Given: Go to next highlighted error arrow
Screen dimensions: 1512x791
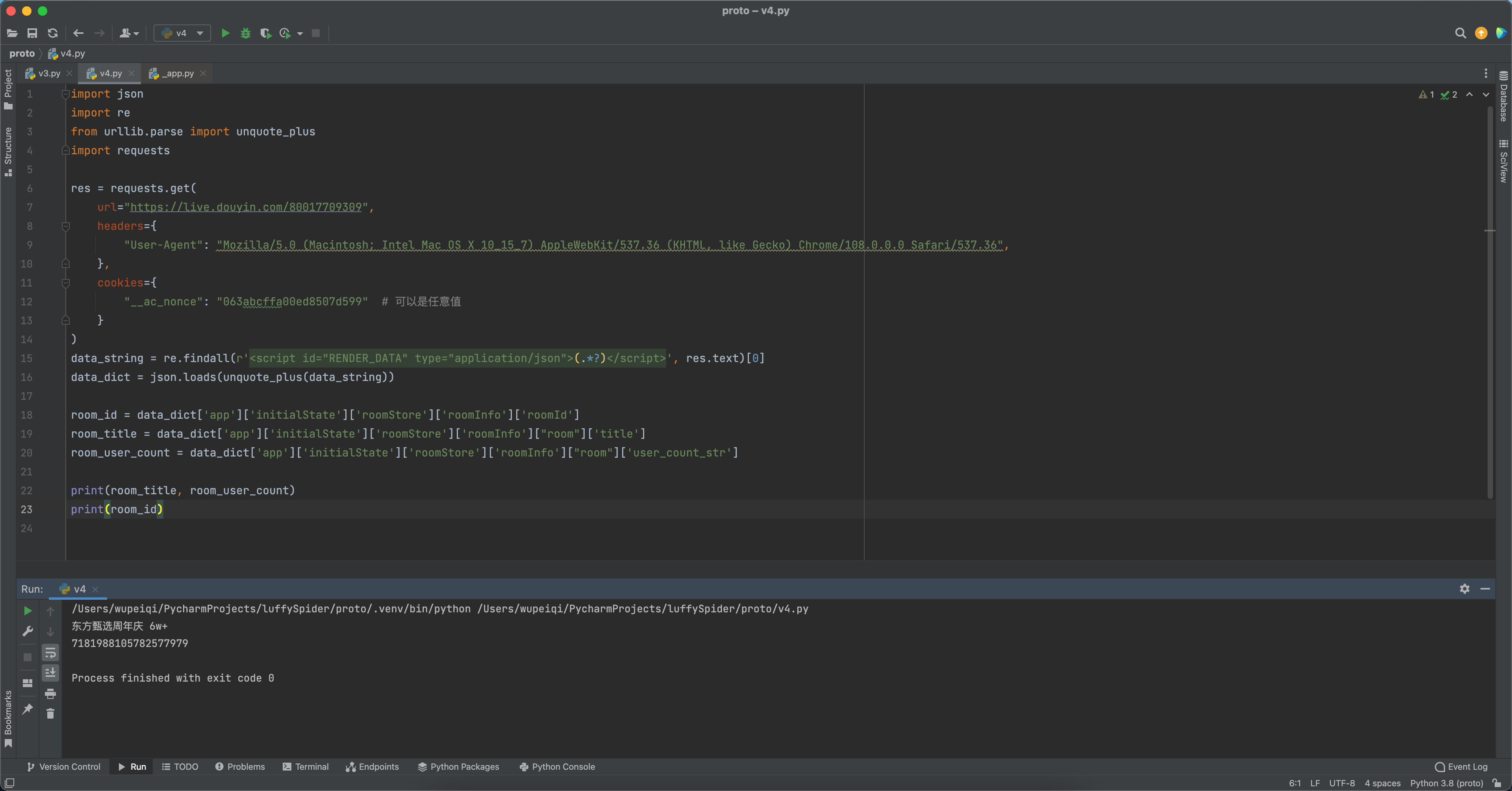Looking at the screenshot, I should click(x=1486, y=94).
